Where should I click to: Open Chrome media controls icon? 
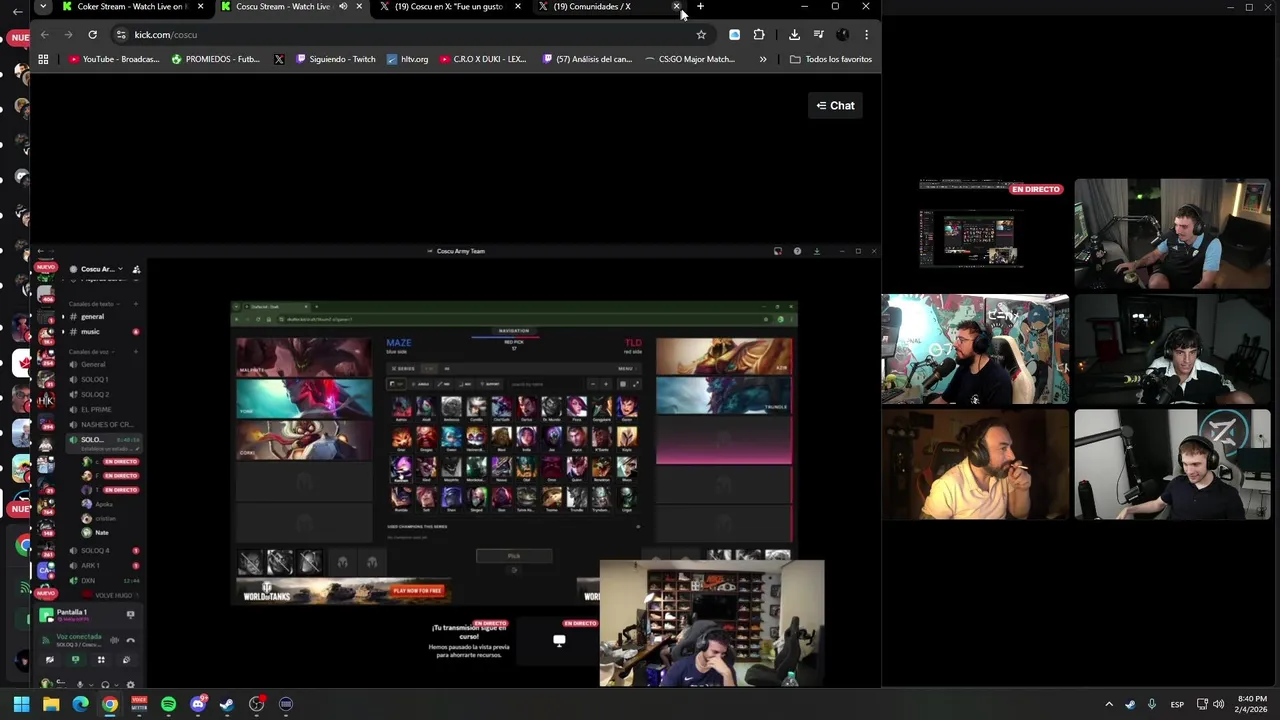click(818, 35)
